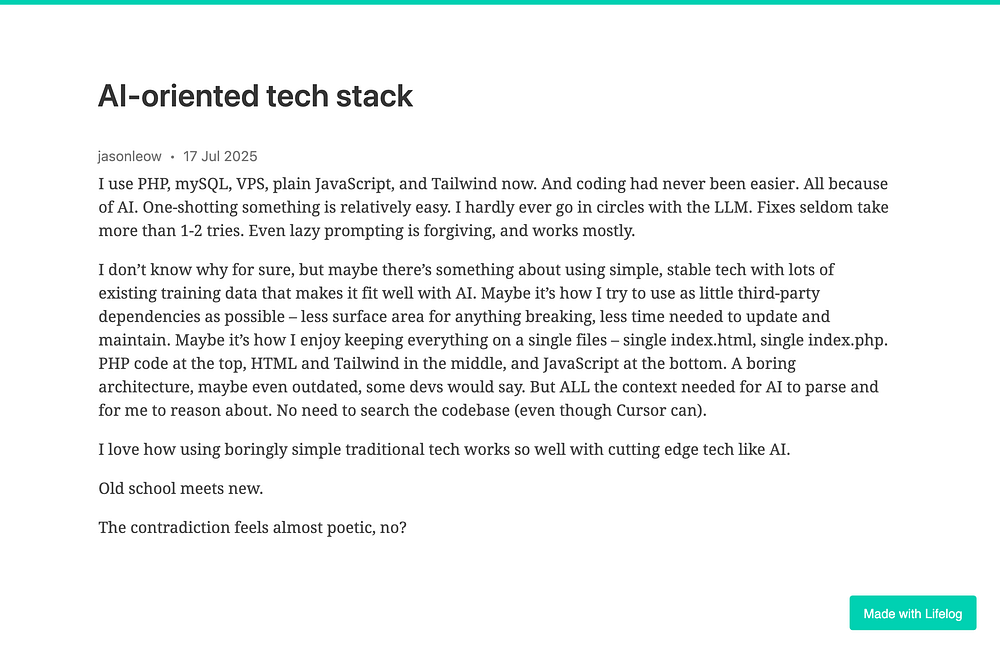
Task: Click the sentence starting "I love how using boringly"
Action: [444, 449]
